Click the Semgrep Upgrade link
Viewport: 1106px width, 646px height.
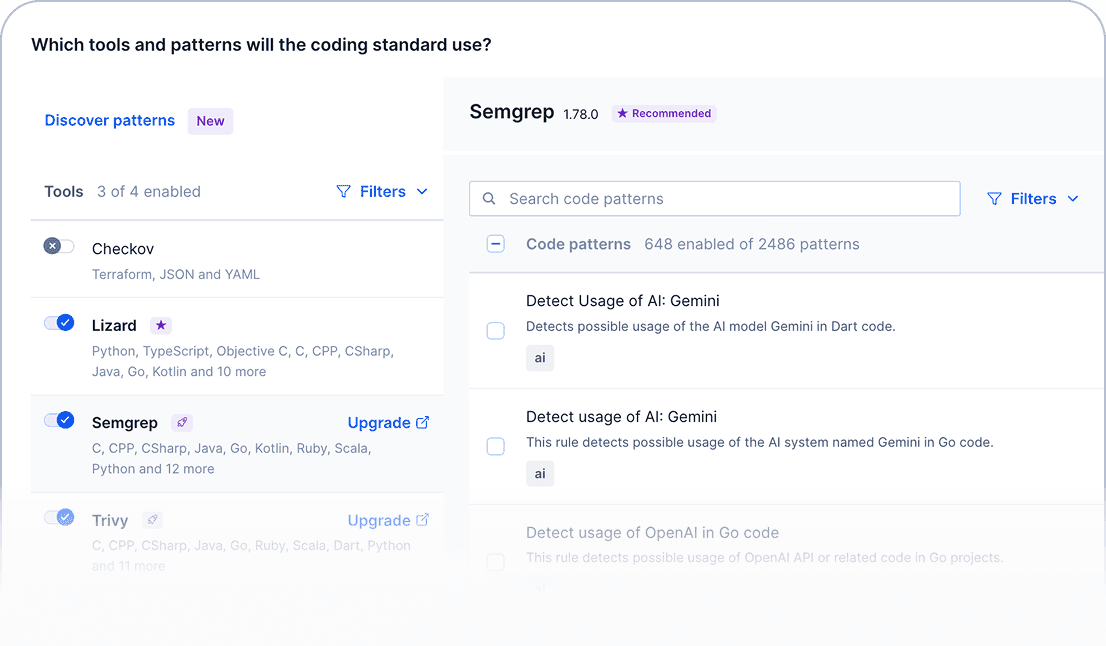(379, 423)
